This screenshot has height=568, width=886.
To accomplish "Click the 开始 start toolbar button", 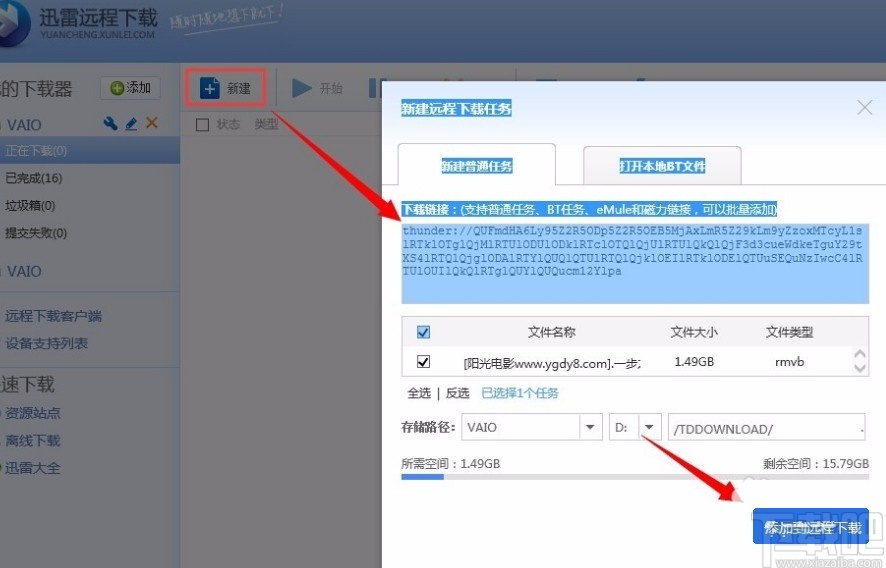I will pyautogui.click(x=317, y=88).
